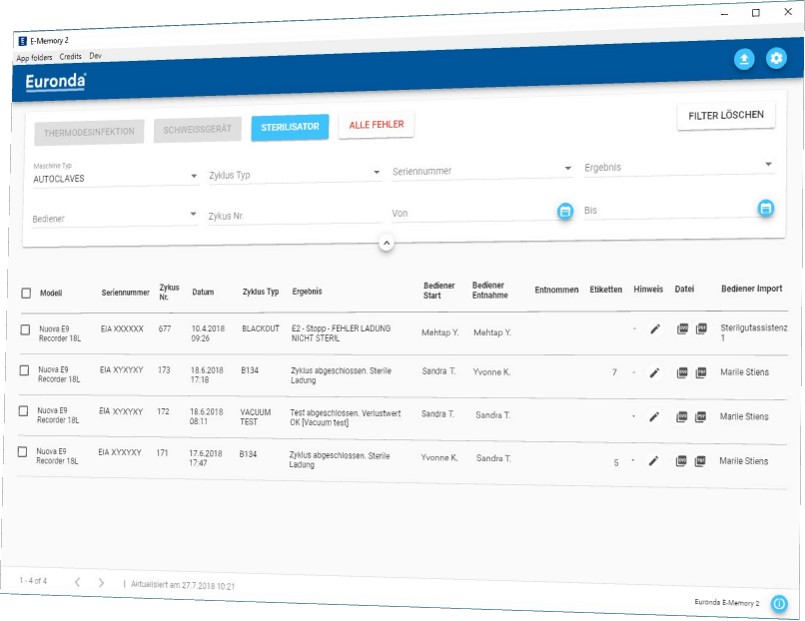Viewport: 805px width, 621px height.
Task: Edit note for cycle 677 row
Action: 655,329
